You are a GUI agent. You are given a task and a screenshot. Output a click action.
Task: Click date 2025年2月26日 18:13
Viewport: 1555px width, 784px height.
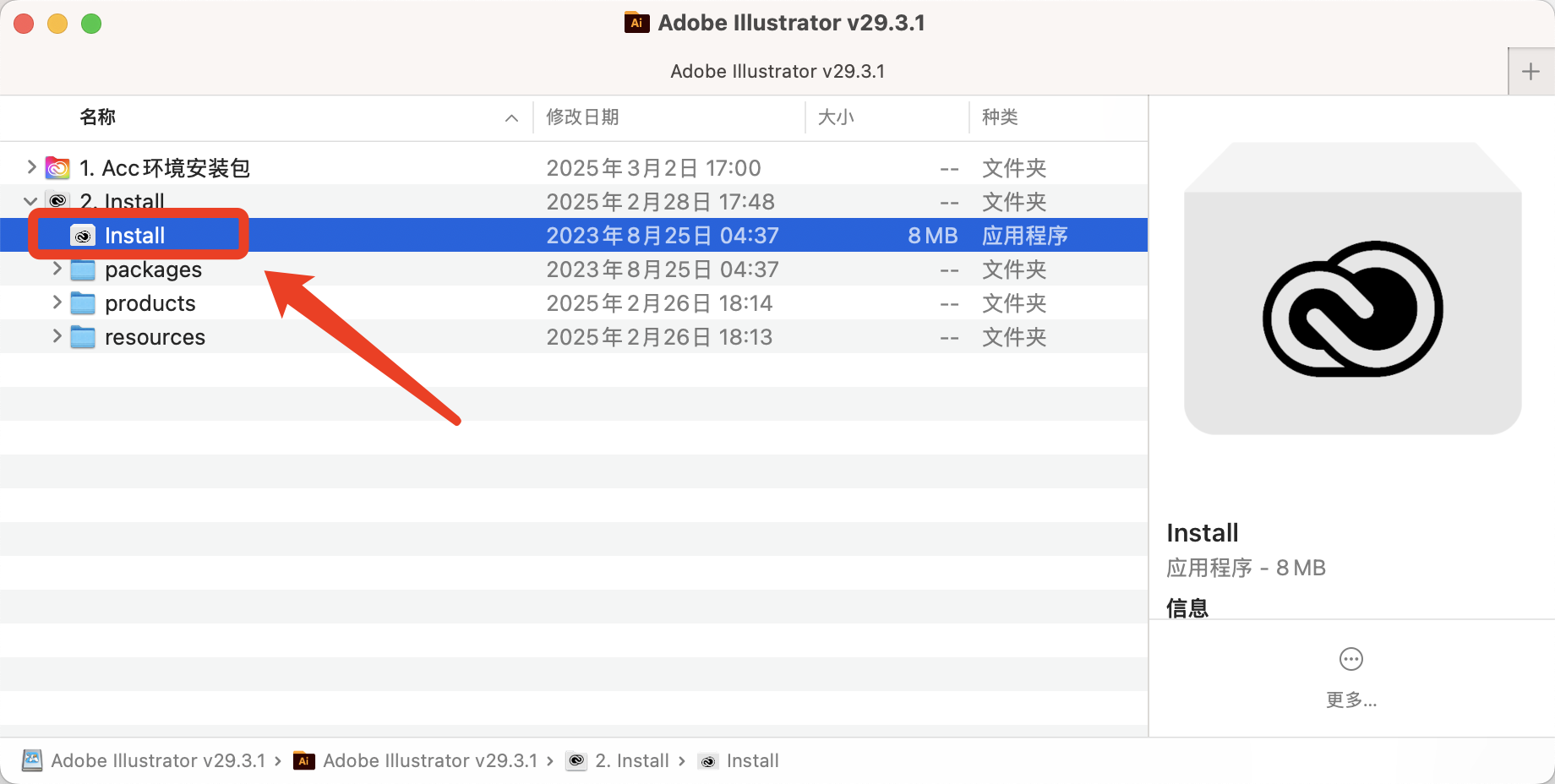(659, 337)
